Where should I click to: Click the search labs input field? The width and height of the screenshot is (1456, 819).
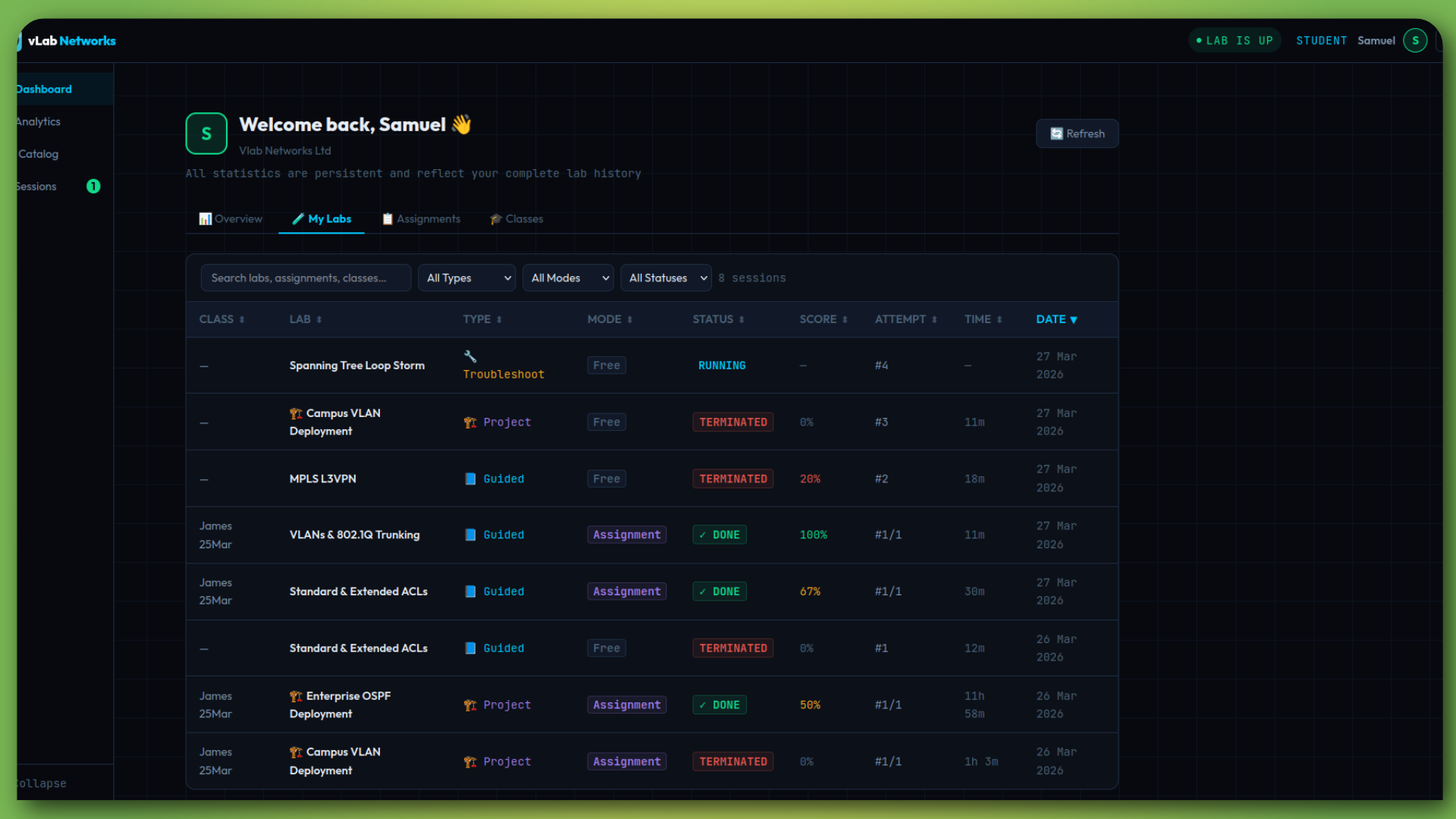click(x=306, y=278)
